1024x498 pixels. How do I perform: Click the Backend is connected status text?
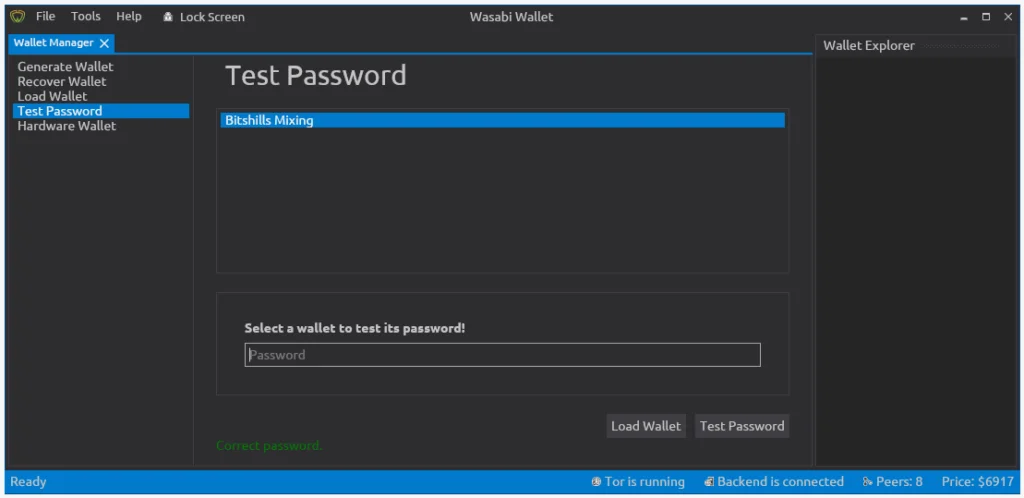click(x=780, y=482)
